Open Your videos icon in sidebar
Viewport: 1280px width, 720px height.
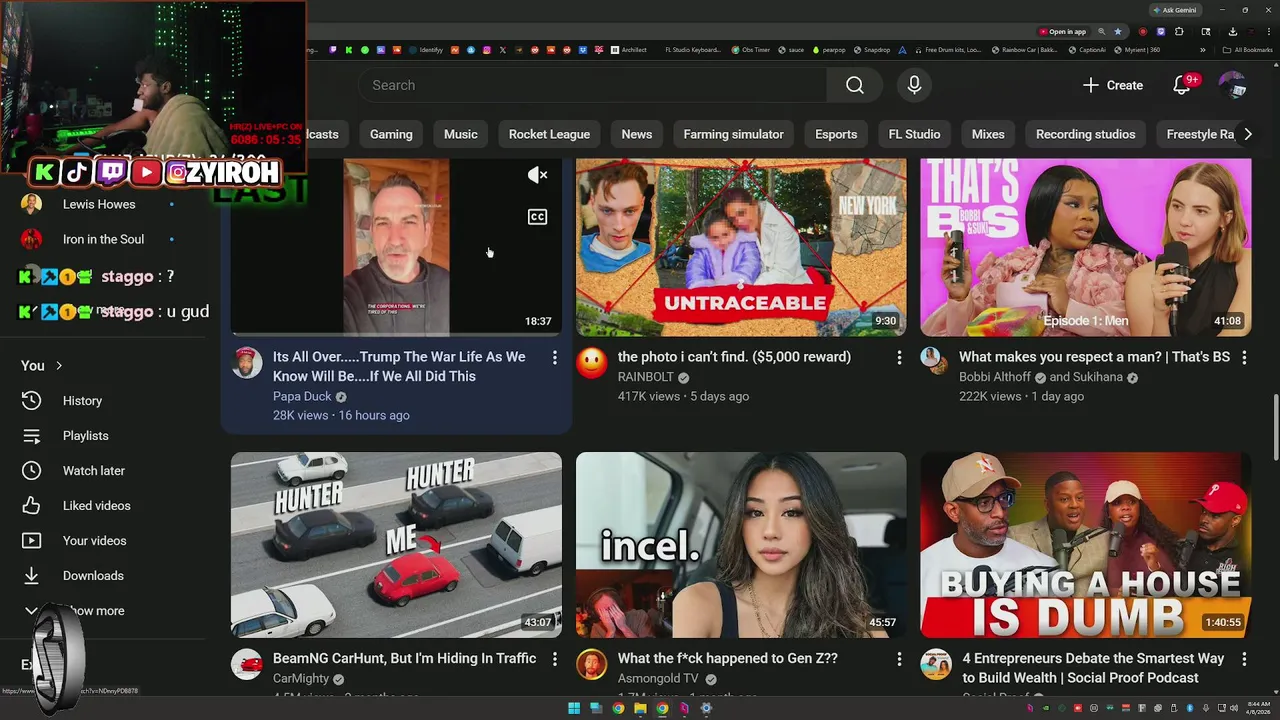tap(32, 541)
